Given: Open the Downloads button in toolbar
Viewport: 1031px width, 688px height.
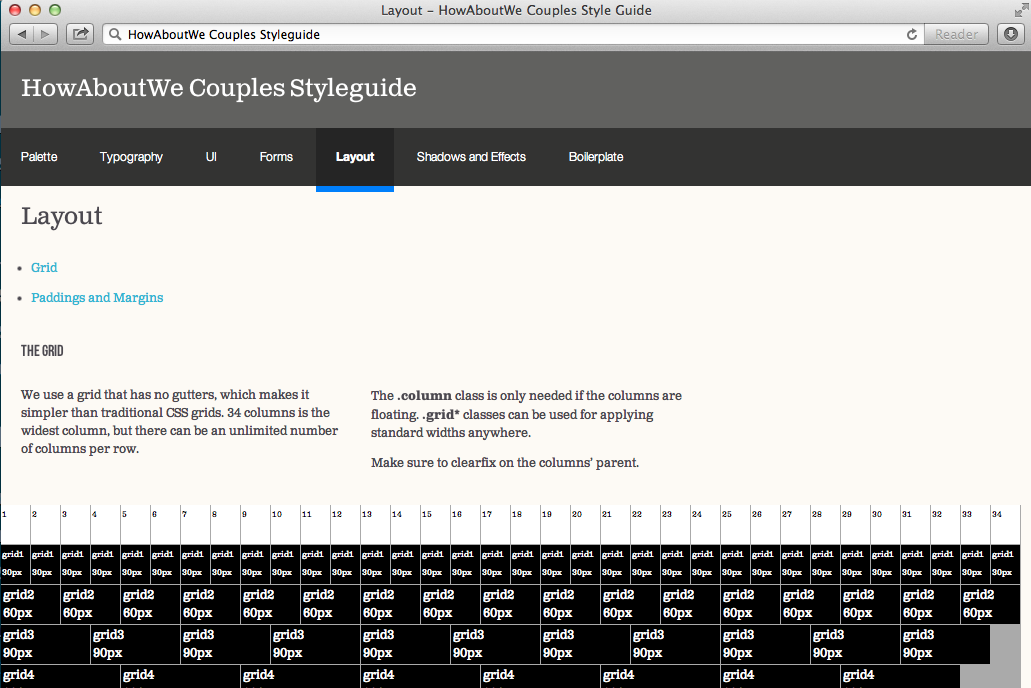Looking at the screenshot, I should (1011, 34).
